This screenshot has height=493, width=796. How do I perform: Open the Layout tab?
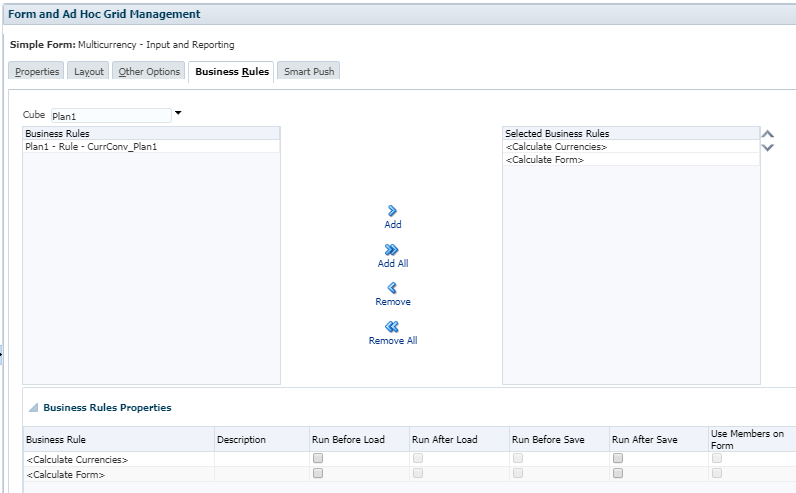(89, 71)
